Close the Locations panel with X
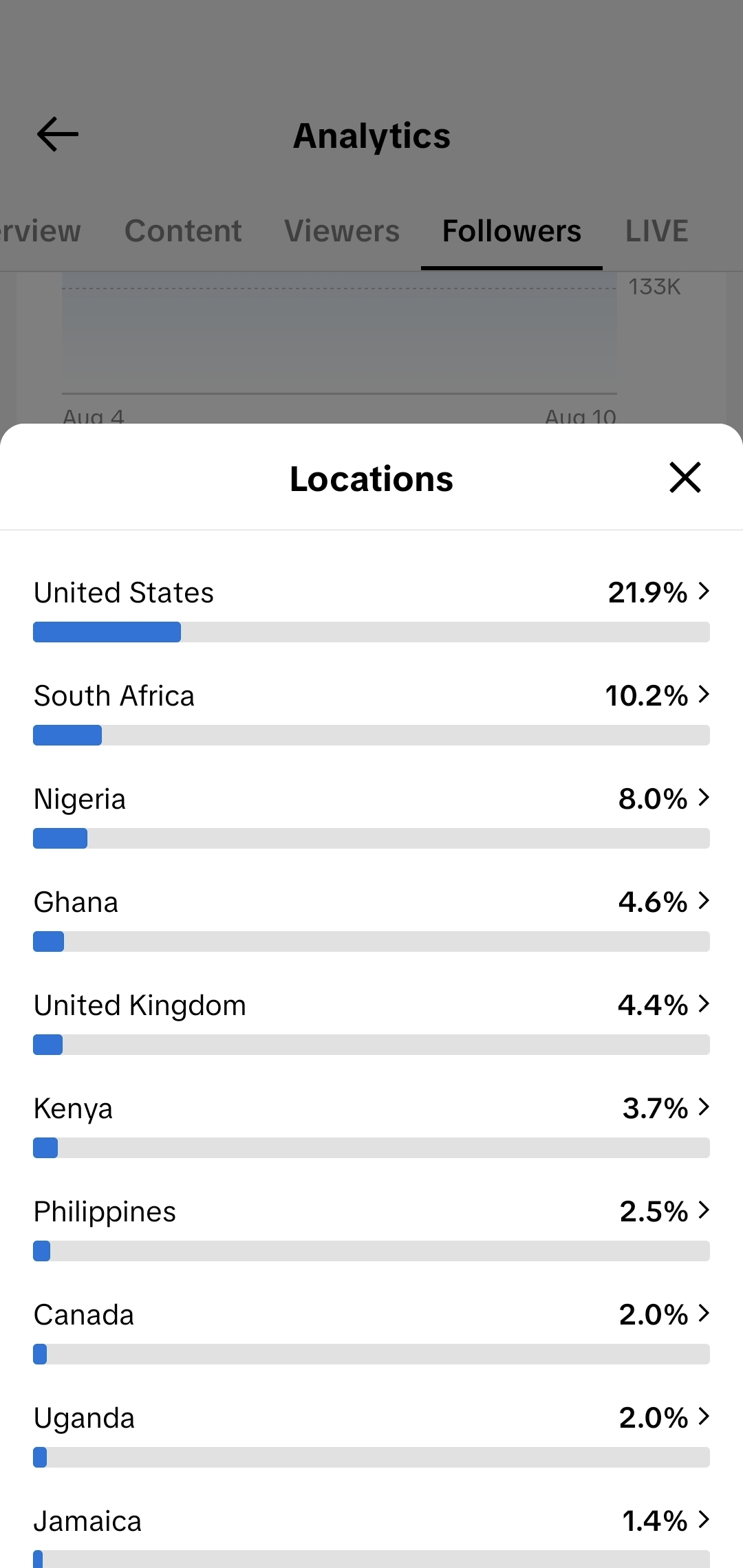Viewport: 743px width, 1568px height. point(685,477)
